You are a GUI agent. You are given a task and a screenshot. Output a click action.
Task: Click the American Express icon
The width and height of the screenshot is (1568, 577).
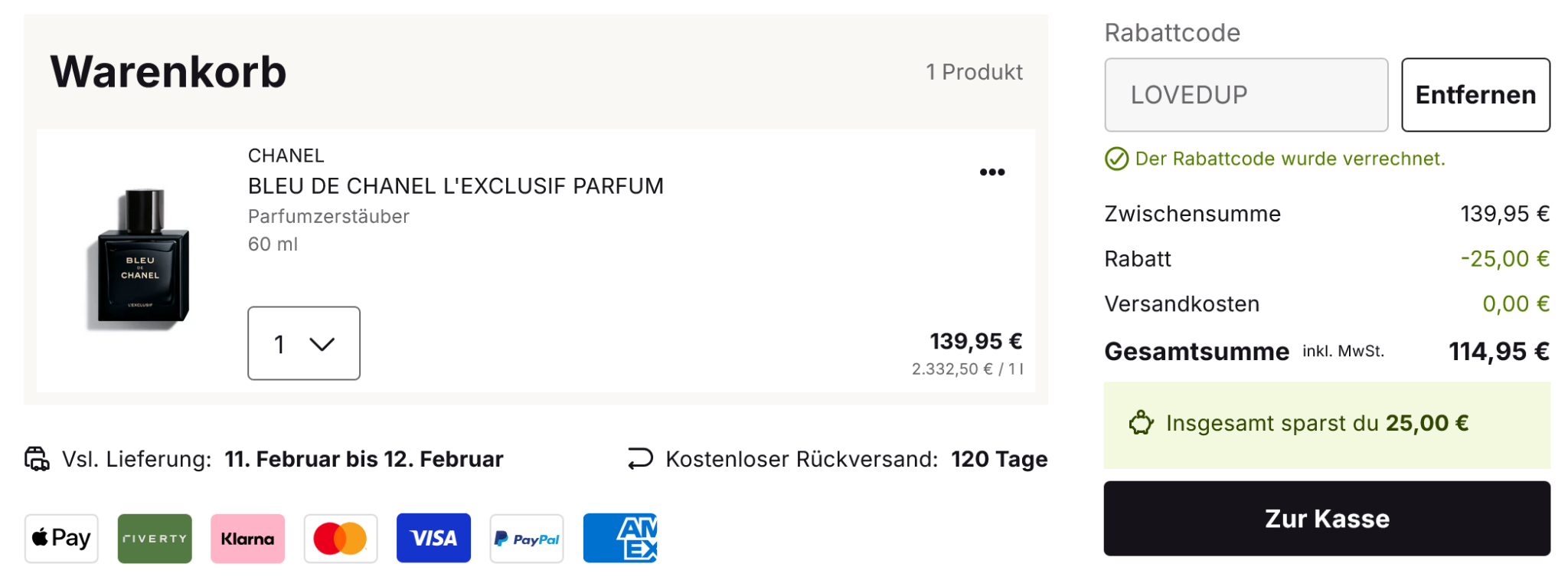point(620,538)
